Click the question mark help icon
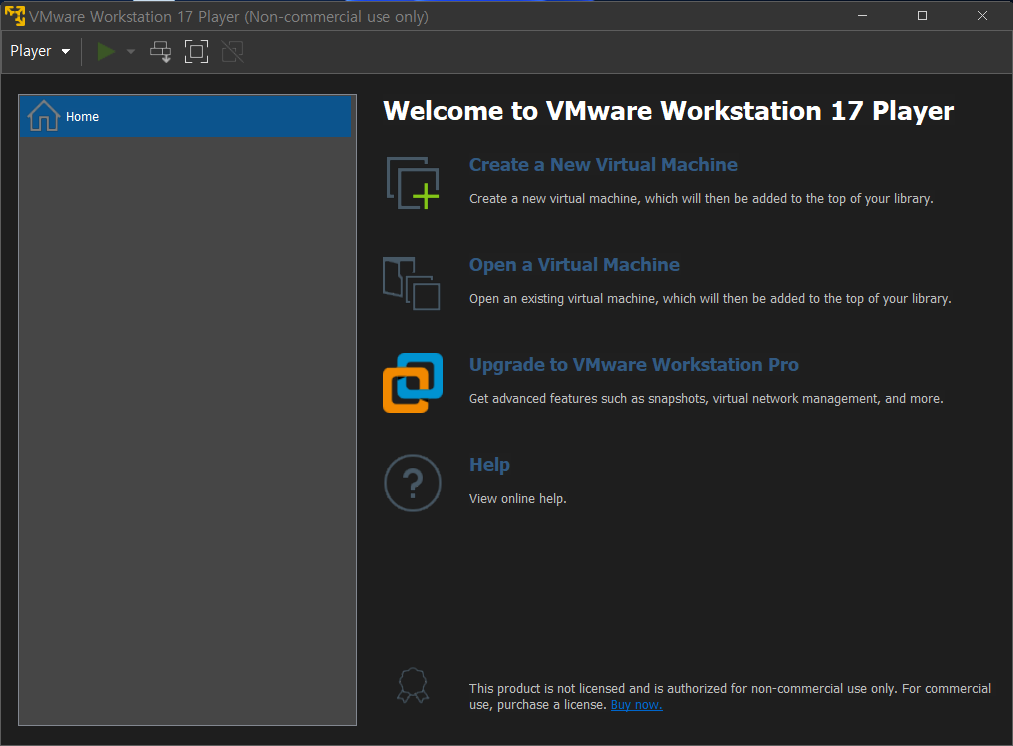 (413, 482)
